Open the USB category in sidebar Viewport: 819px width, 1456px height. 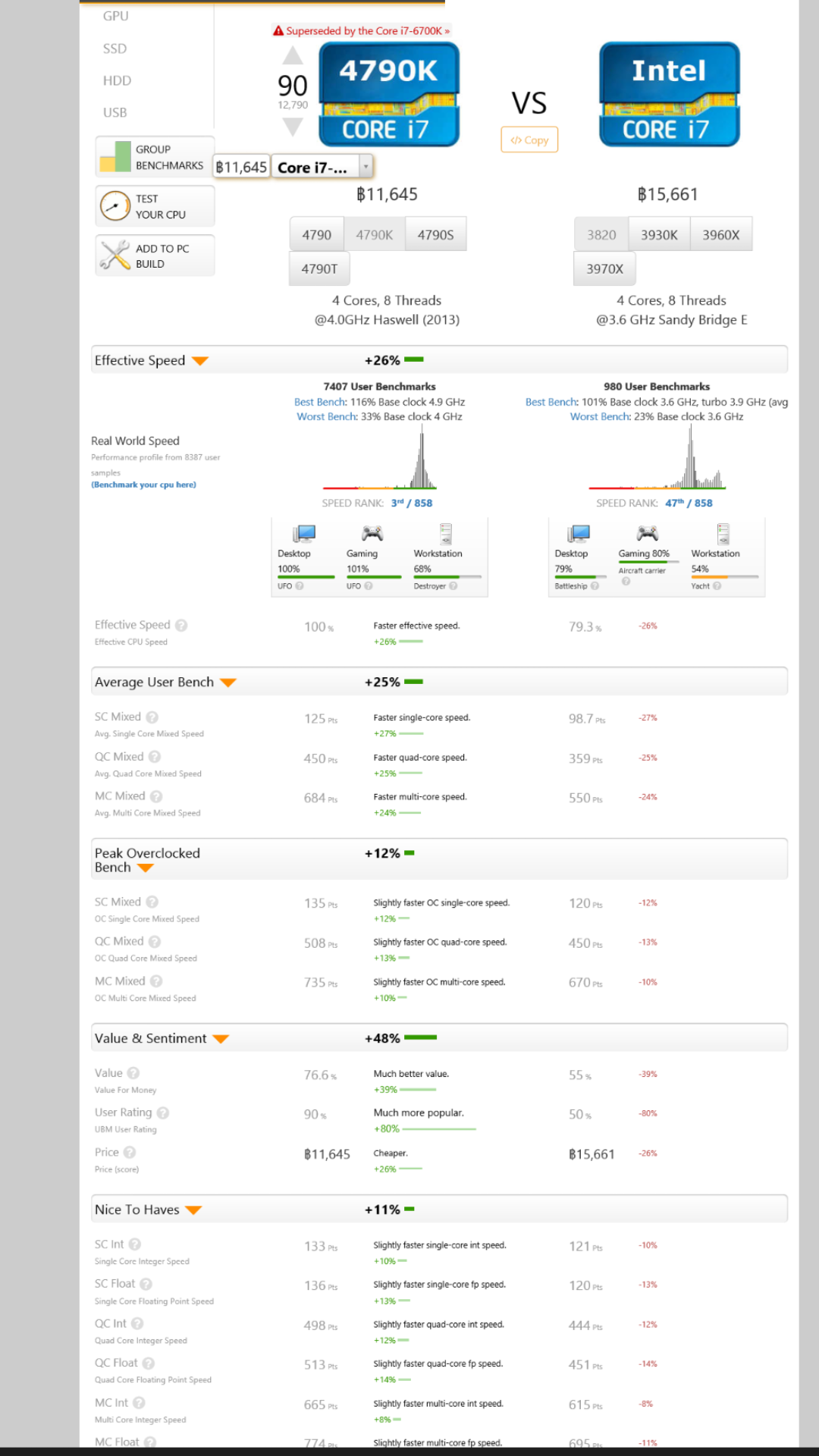(x=115, y=112)
